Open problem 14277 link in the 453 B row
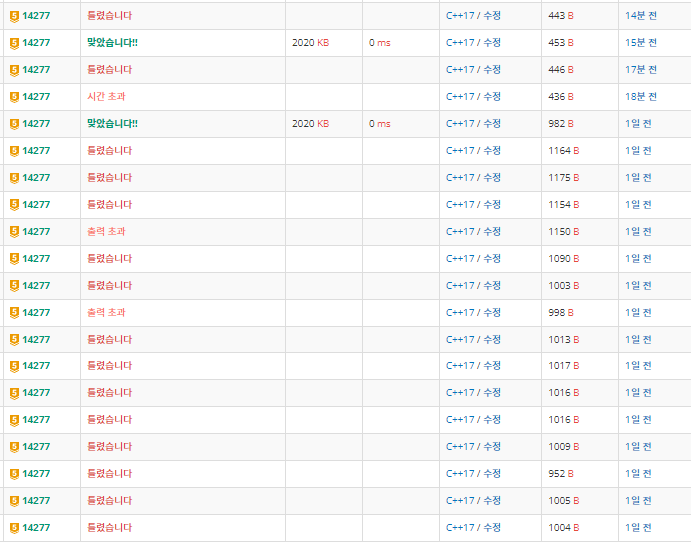Screen dimensions: 691x543 [36, 43]
